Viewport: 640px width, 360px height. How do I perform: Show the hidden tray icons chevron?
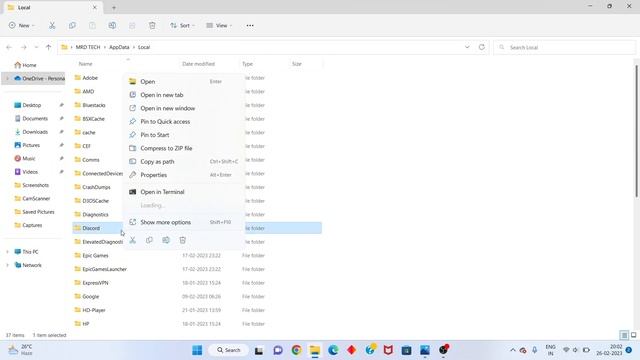pyautogui.click(x=513, y=350)
